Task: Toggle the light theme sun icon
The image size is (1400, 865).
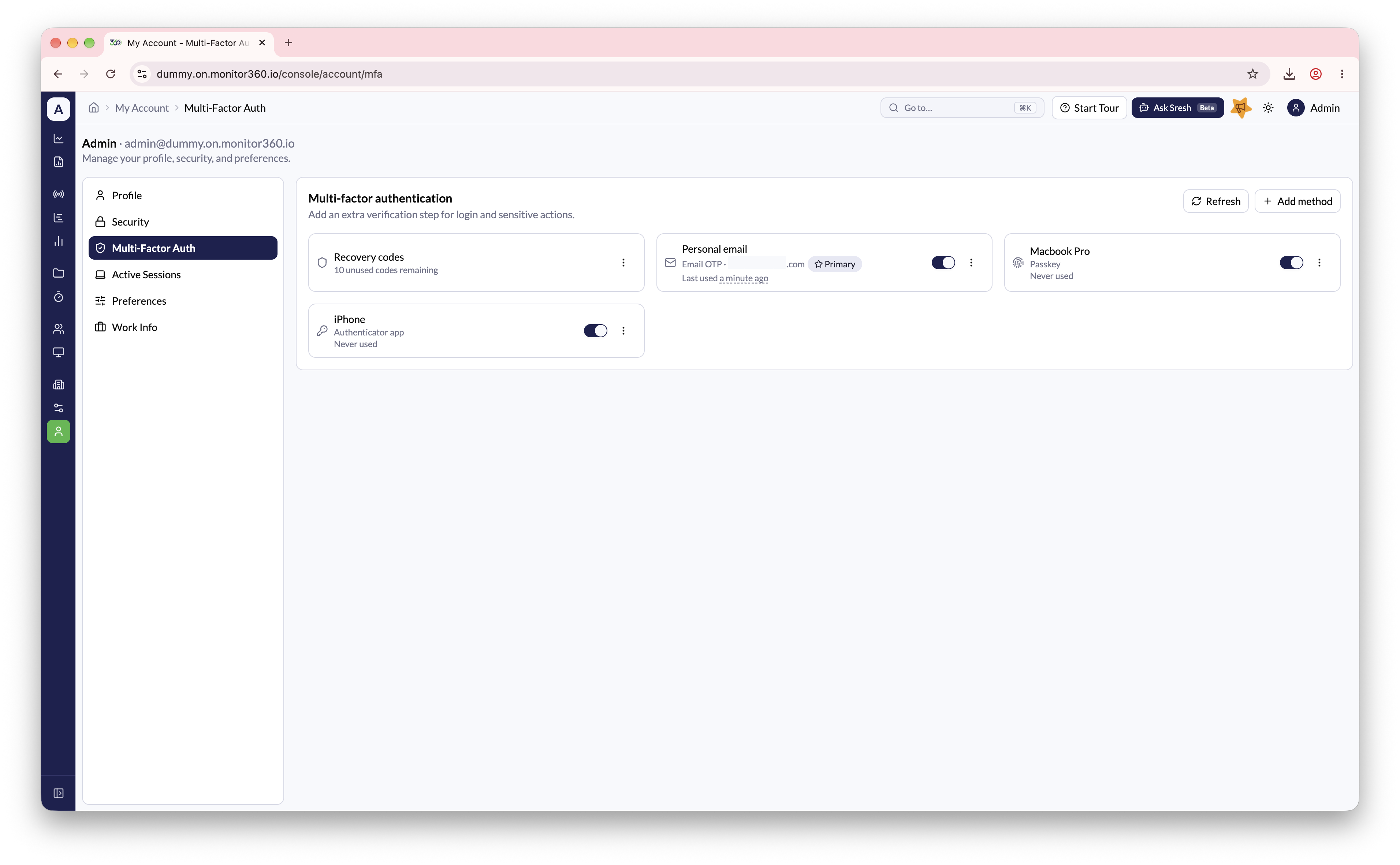Action: [x=1268, y=108]
